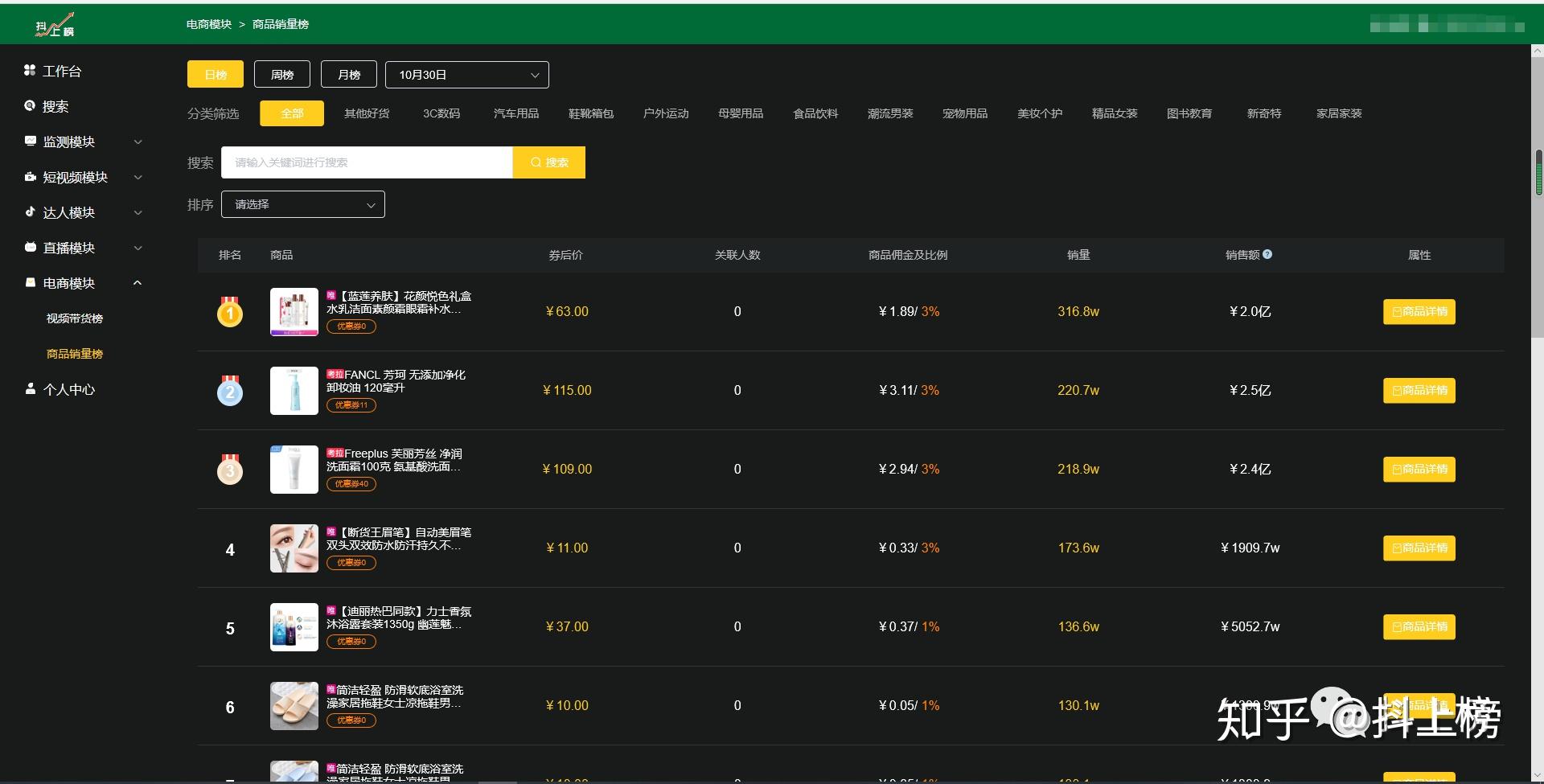Image resolution: width=1544 pixels, height=784 pixels.
Task: Click the sidebar 搜索 magnifier icon
Action: 30,106
